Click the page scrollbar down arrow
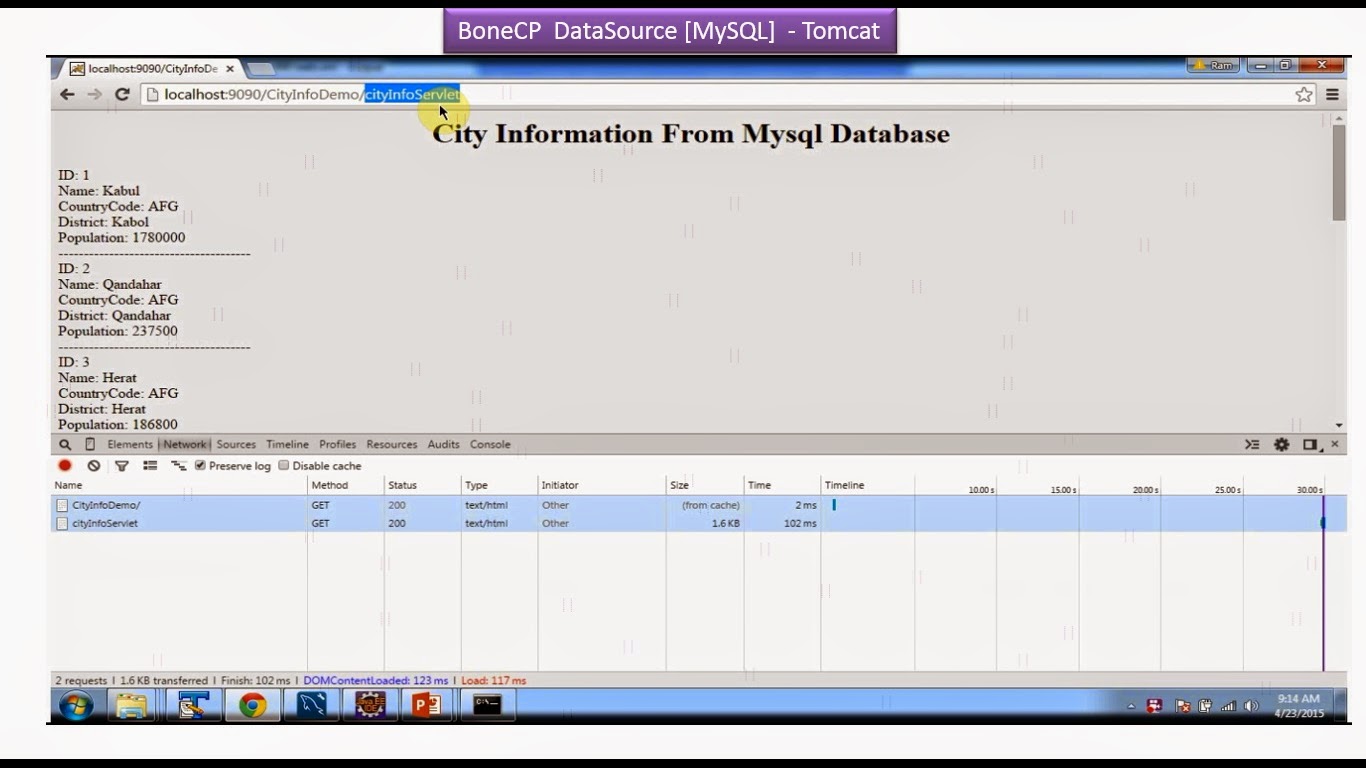 coord(1339,425)
